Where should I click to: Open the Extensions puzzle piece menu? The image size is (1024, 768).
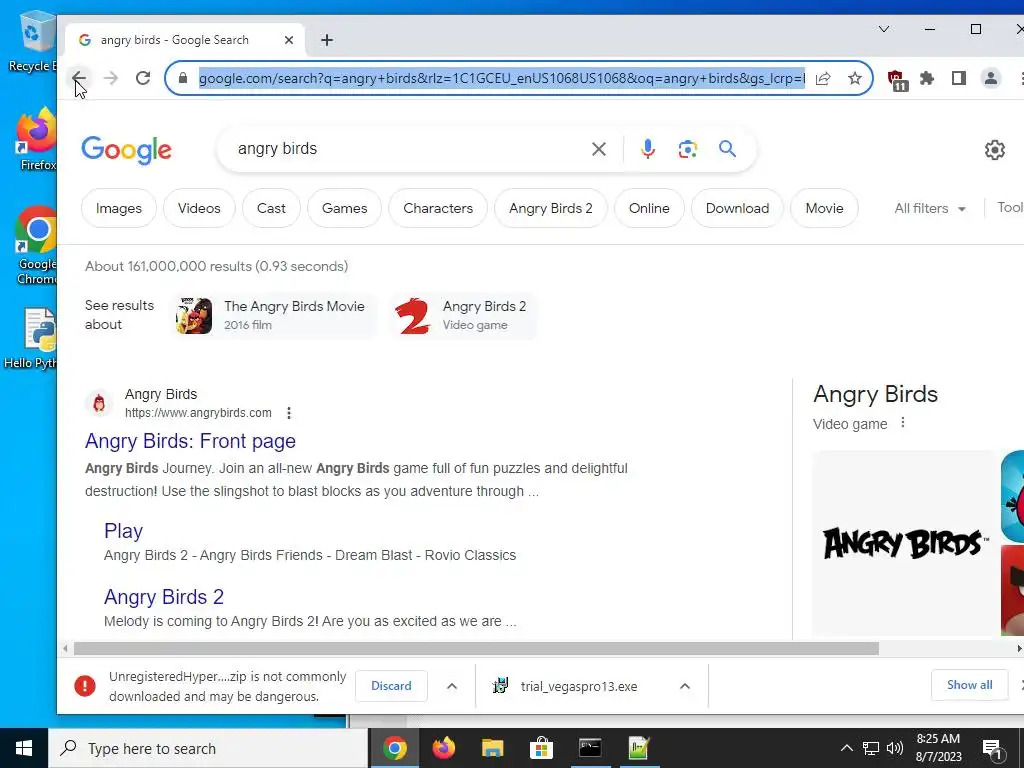(x=927, y=78)
